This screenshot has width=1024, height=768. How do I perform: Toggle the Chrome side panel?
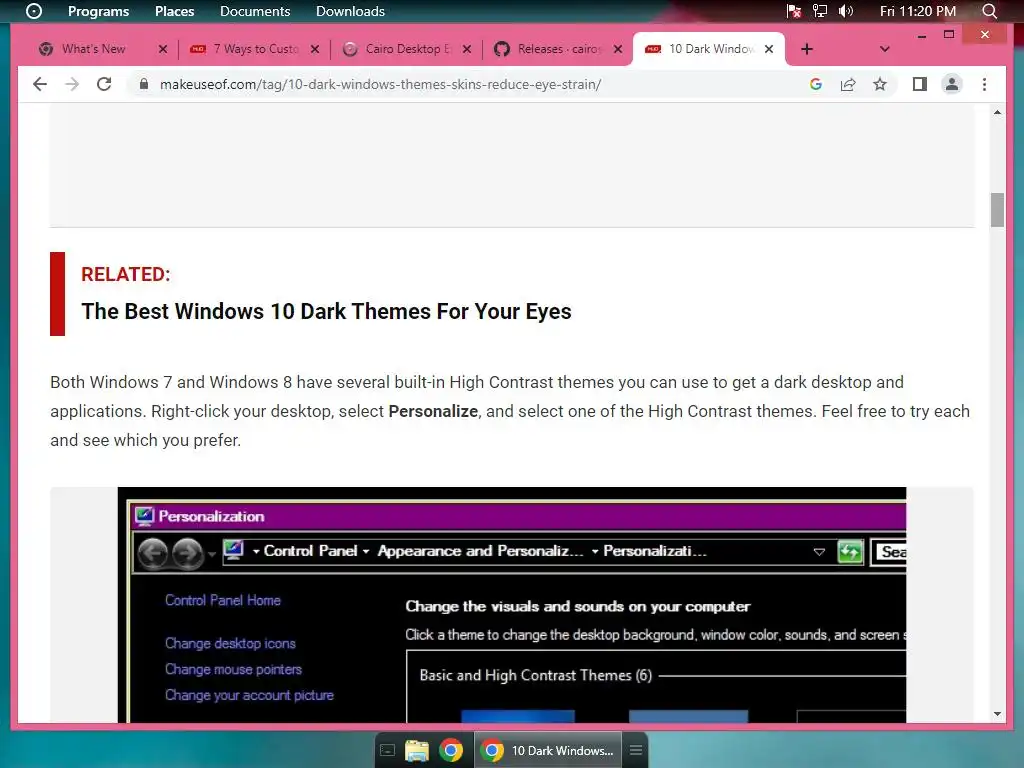point(920,84)
